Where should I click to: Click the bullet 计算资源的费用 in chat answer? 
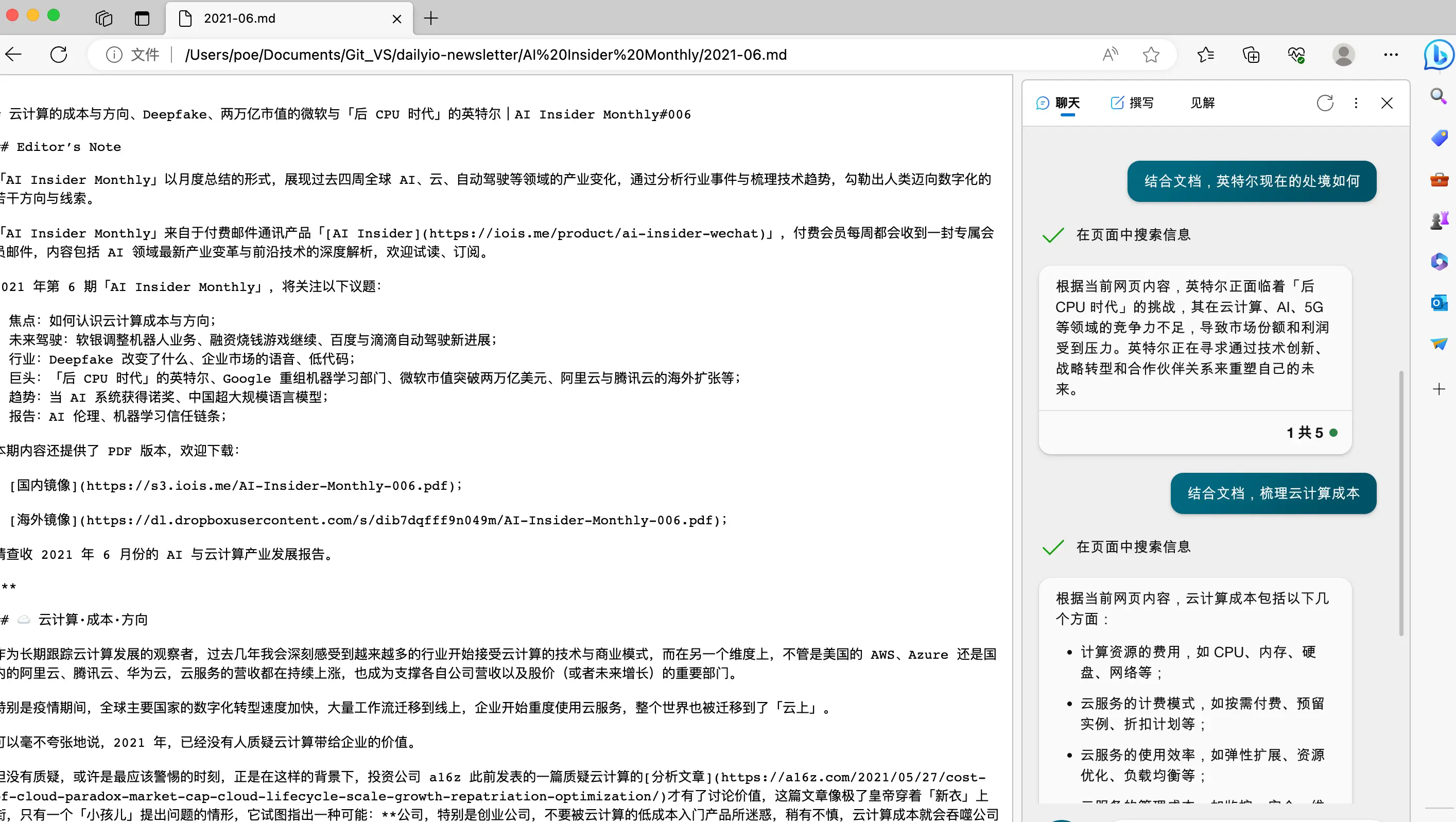tap(1198, 662)
